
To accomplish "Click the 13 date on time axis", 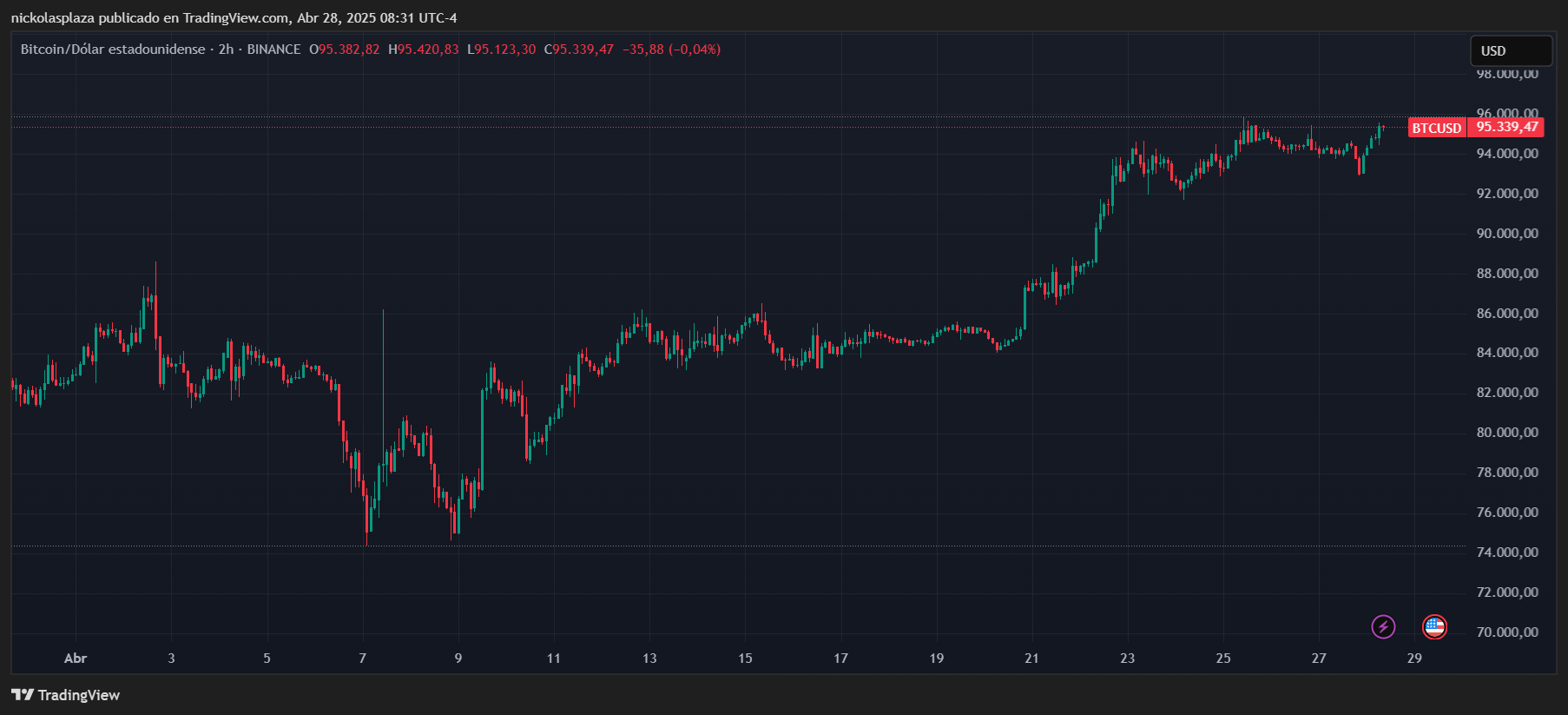I will [649, 659].
